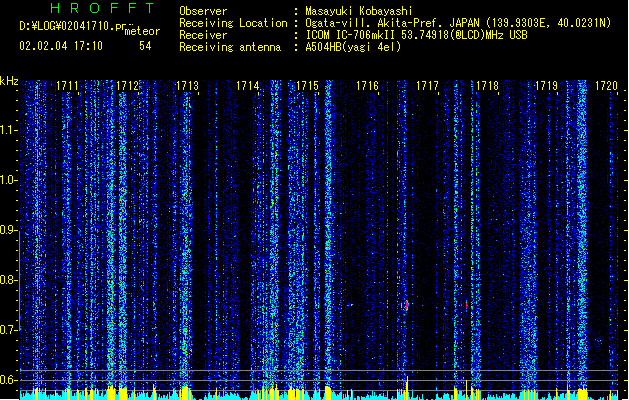This screenshot has height=400, width=629.
Task: Click the meteor label
Action: (x=142, y=31)
